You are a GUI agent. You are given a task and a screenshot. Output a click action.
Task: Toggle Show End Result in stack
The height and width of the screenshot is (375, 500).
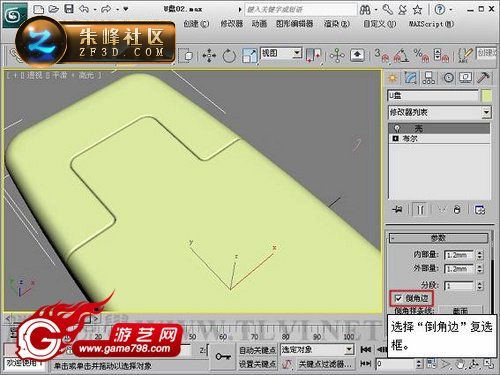pyautogui.click(x=420, y=210)
